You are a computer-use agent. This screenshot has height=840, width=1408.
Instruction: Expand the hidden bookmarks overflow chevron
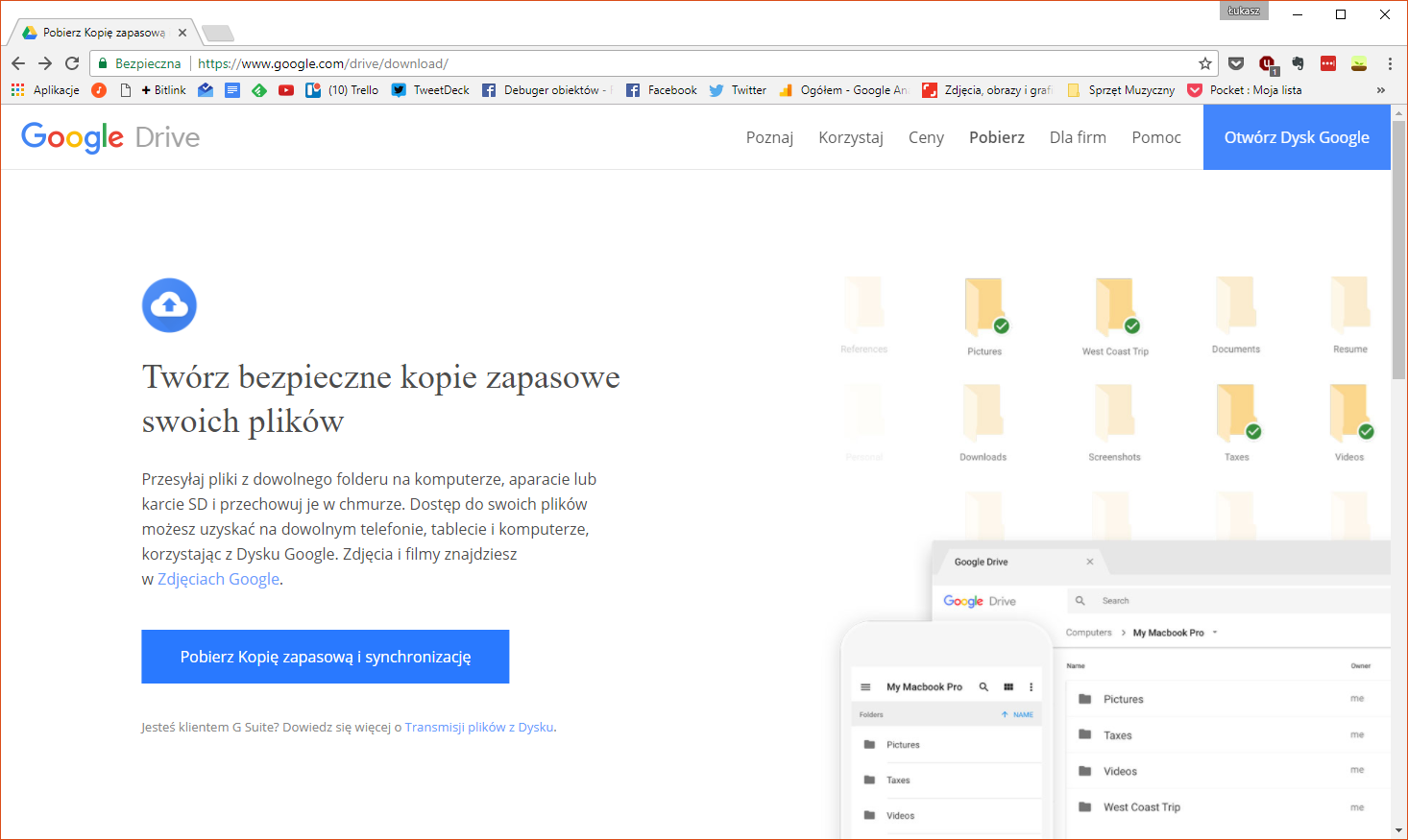[x=1381, y=90]
